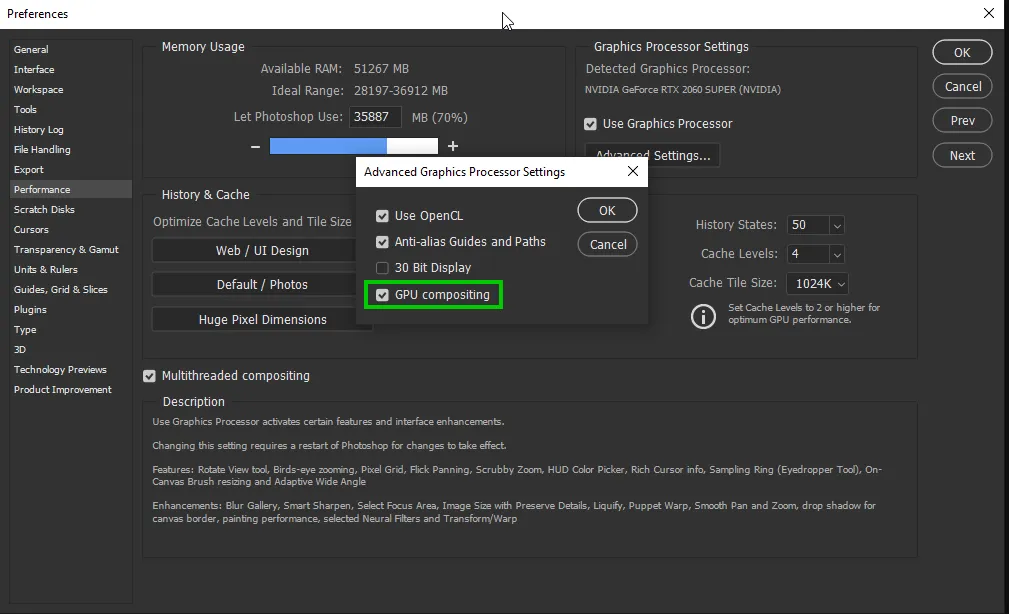Disable Use Graphics Processor

pyautogui.click(x=590, y=124)
